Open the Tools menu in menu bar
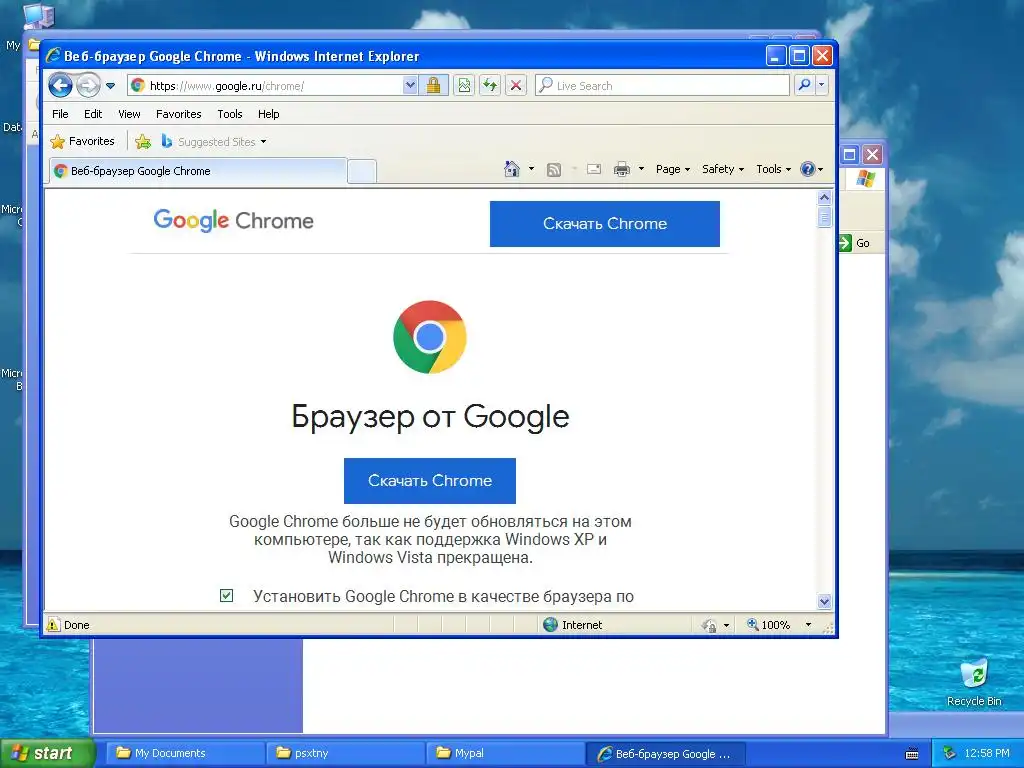Screen dimensions: 1024x768 230,114
